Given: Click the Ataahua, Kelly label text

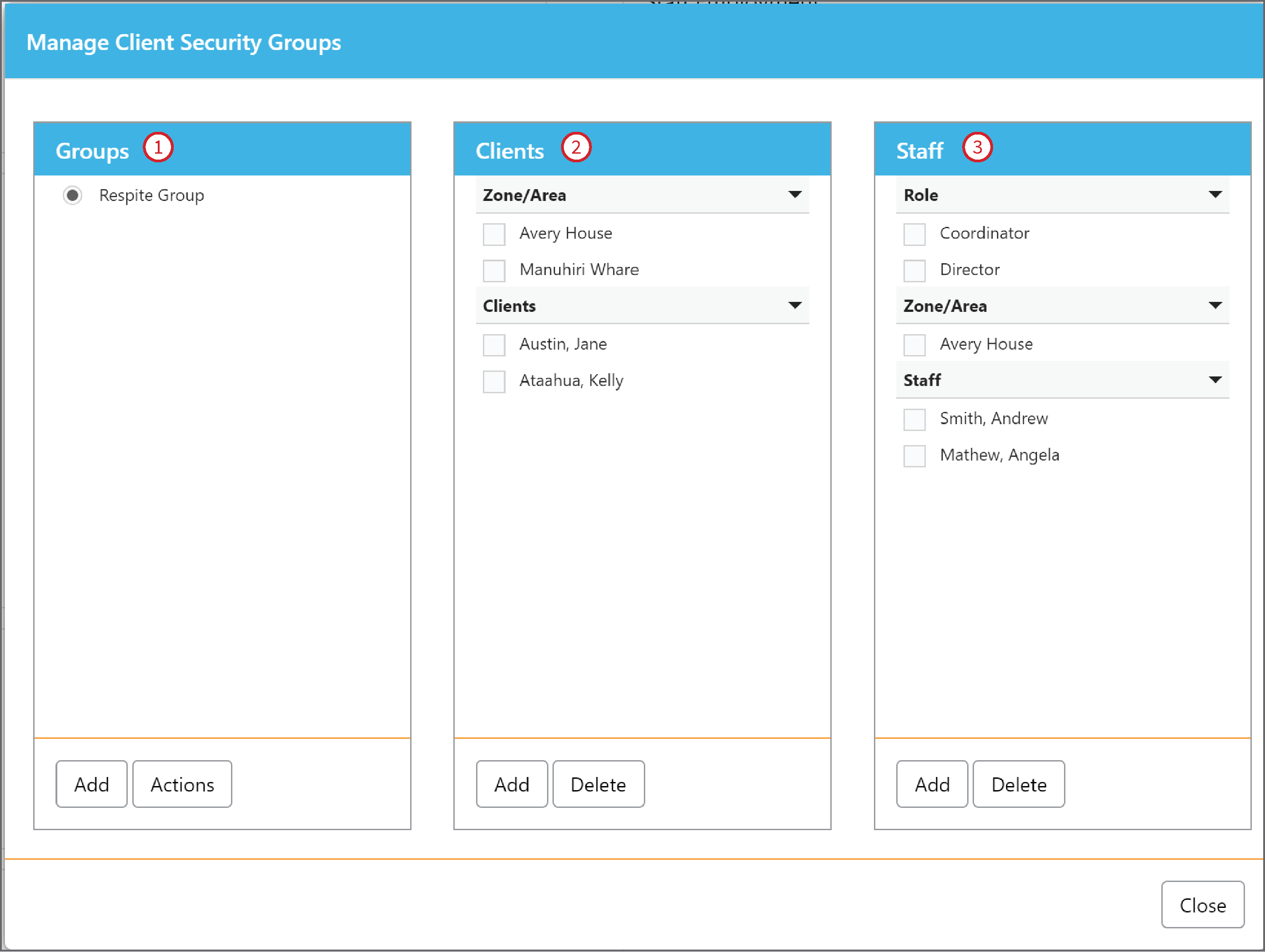Looking at the screenshot, I should 571,381.
